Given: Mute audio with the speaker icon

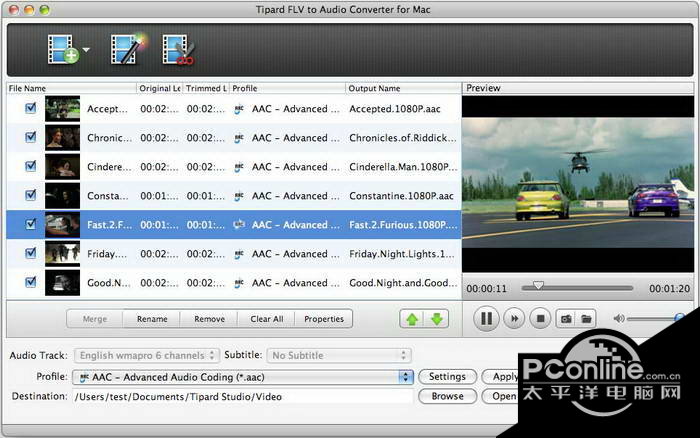Looking at the screenshot, I should (619, 319).
